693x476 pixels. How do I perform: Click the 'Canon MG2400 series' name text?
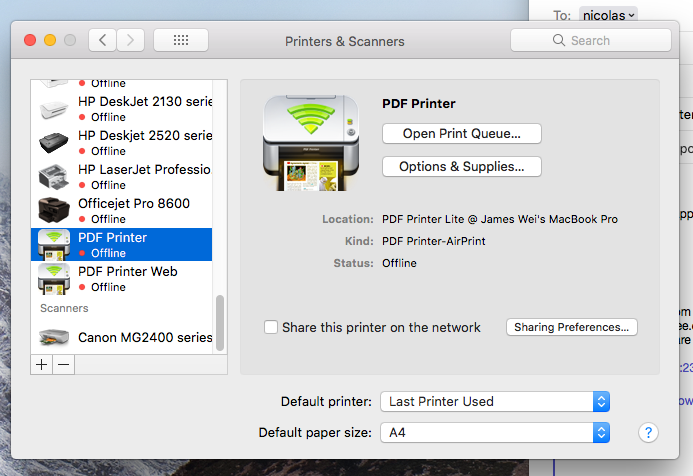[145, 337]
